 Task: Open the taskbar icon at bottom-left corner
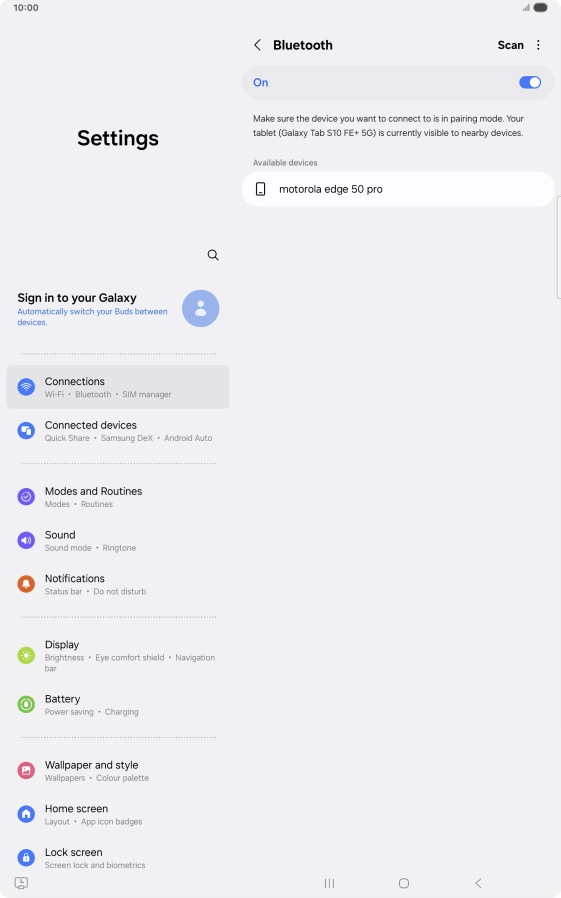(x=21, y=883)
